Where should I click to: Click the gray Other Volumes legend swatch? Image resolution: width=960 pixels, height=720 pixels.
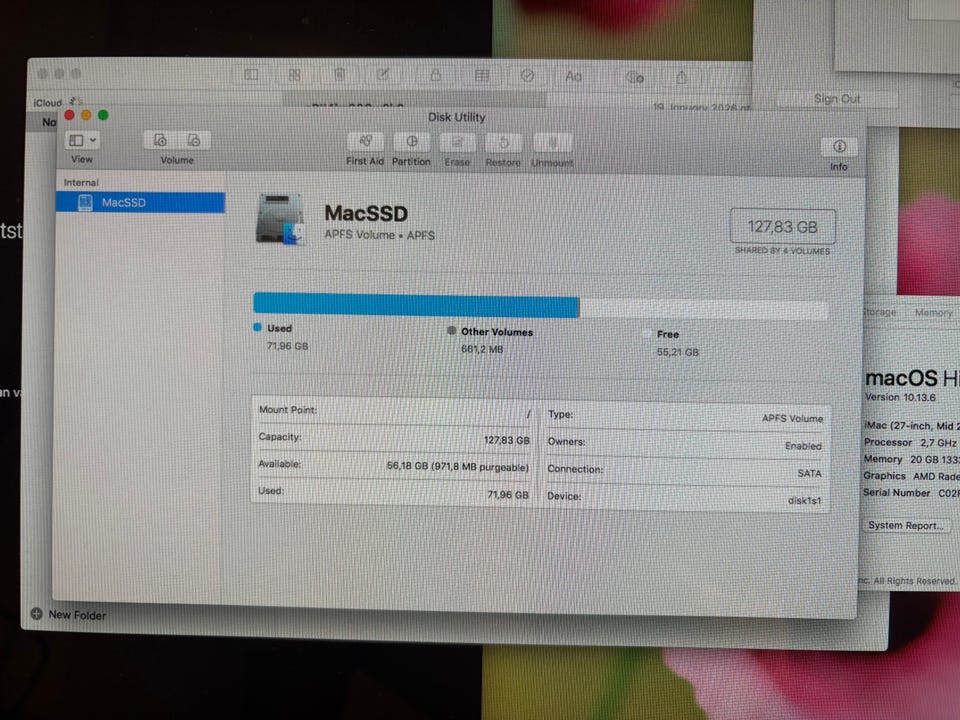(x=451, y=331)
